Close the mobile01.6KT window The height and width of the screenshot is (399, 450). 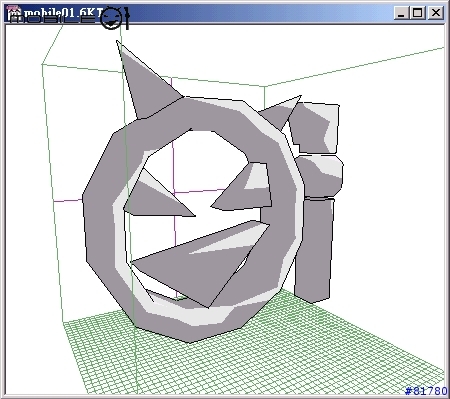(435, 13)
